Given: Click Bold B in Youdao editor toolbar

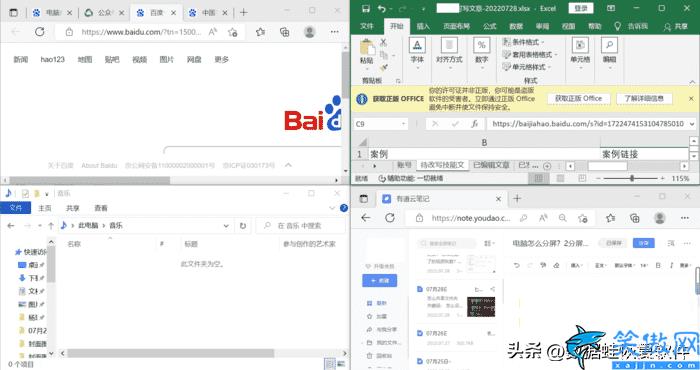Looking at the screenshot, I should (x=658, y=265).
